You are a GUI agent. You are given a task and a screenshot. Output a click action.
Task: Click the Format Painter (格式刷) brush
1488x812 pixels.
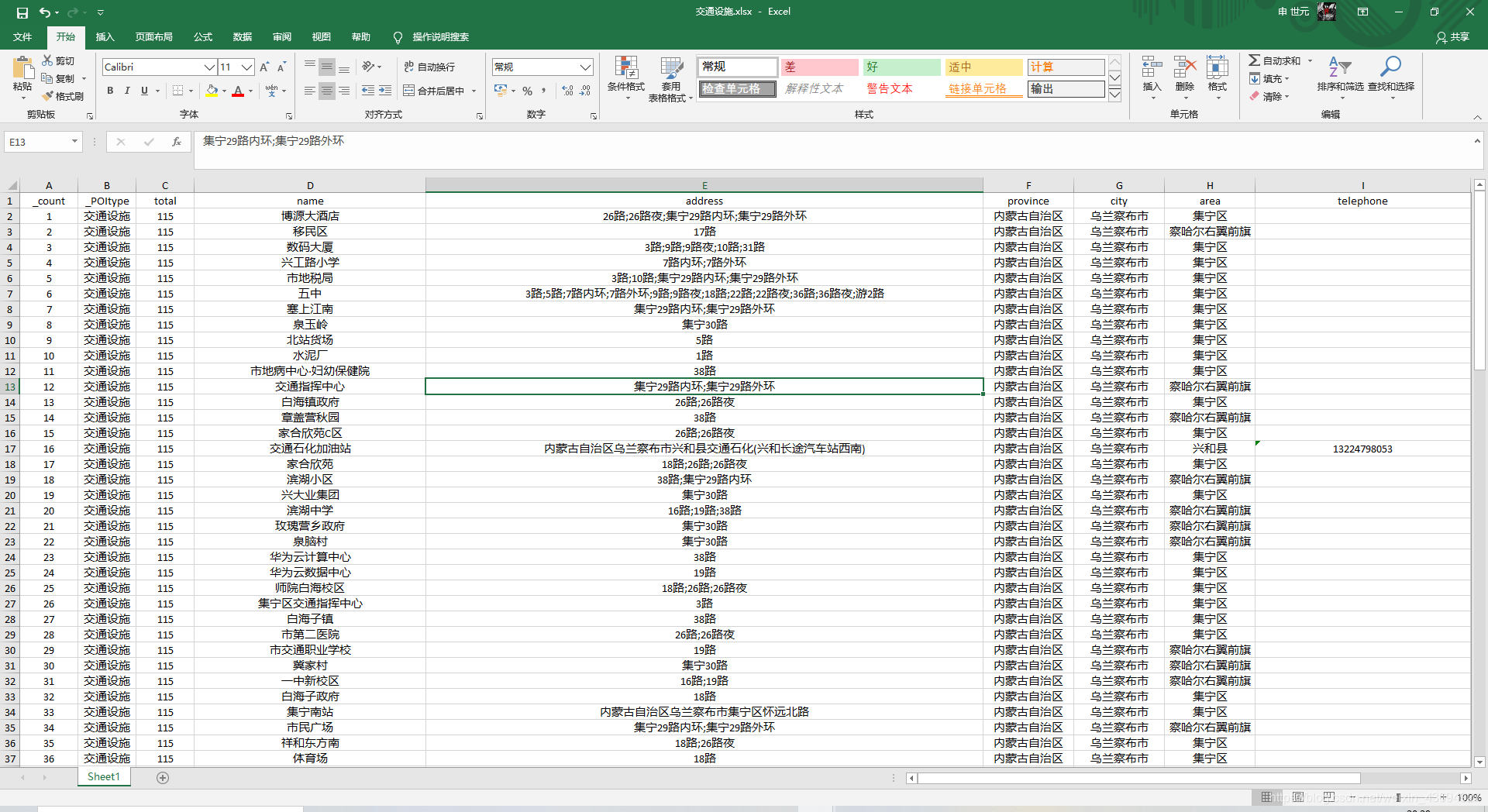click(47, 96)
